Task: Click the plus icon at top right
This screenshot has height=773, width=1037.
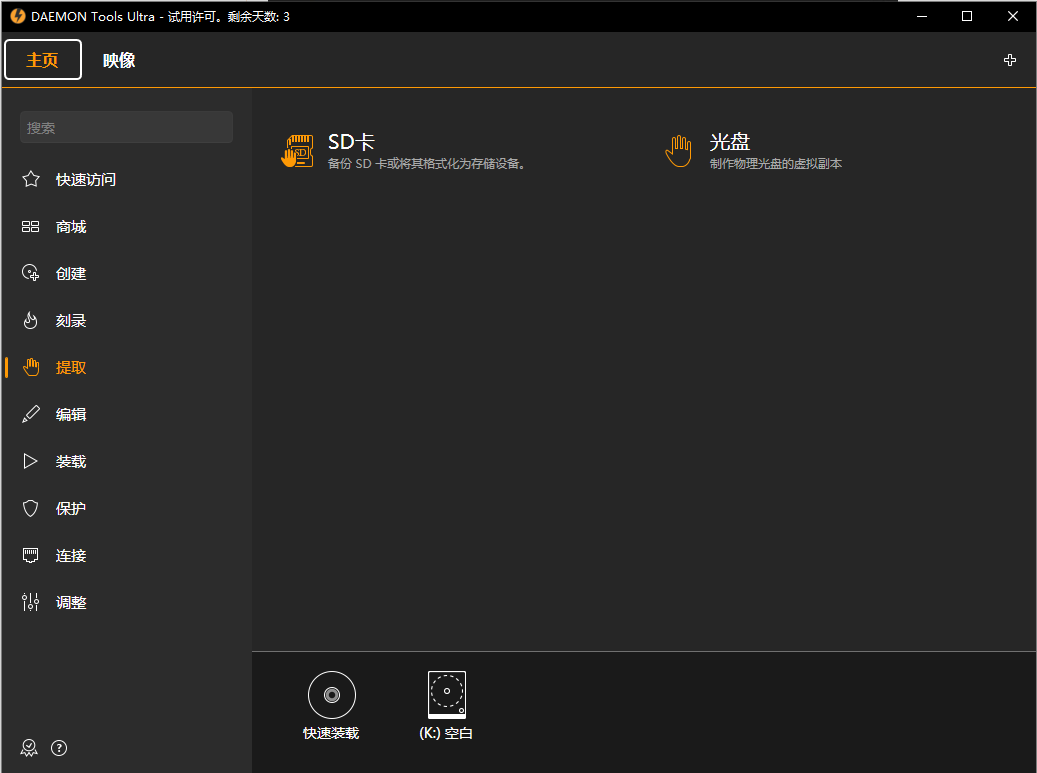Action: click(x=1010, y=60)
